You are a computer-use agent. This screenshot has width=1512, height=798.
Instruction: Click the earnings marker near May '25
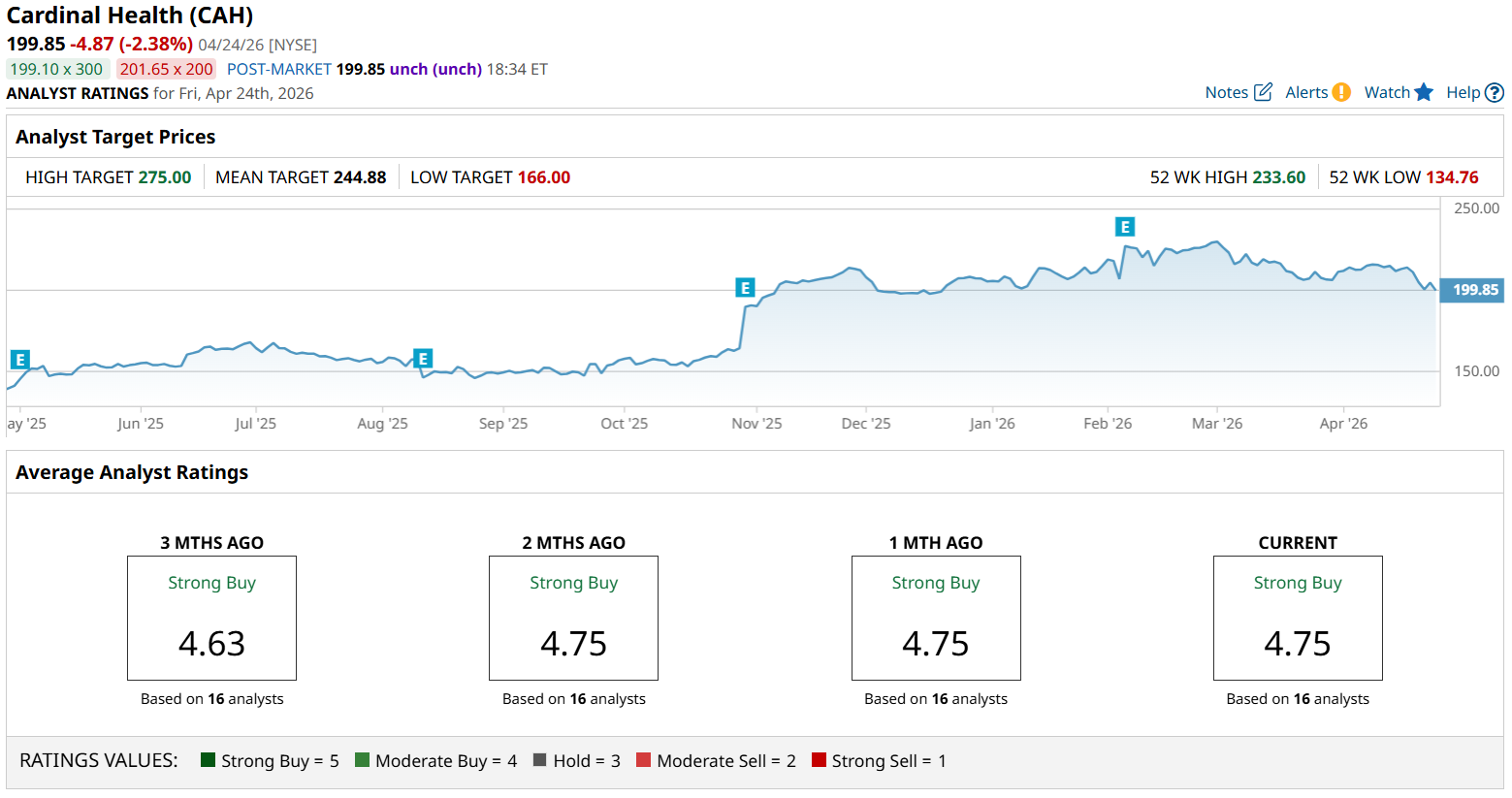tap(19, 360)
